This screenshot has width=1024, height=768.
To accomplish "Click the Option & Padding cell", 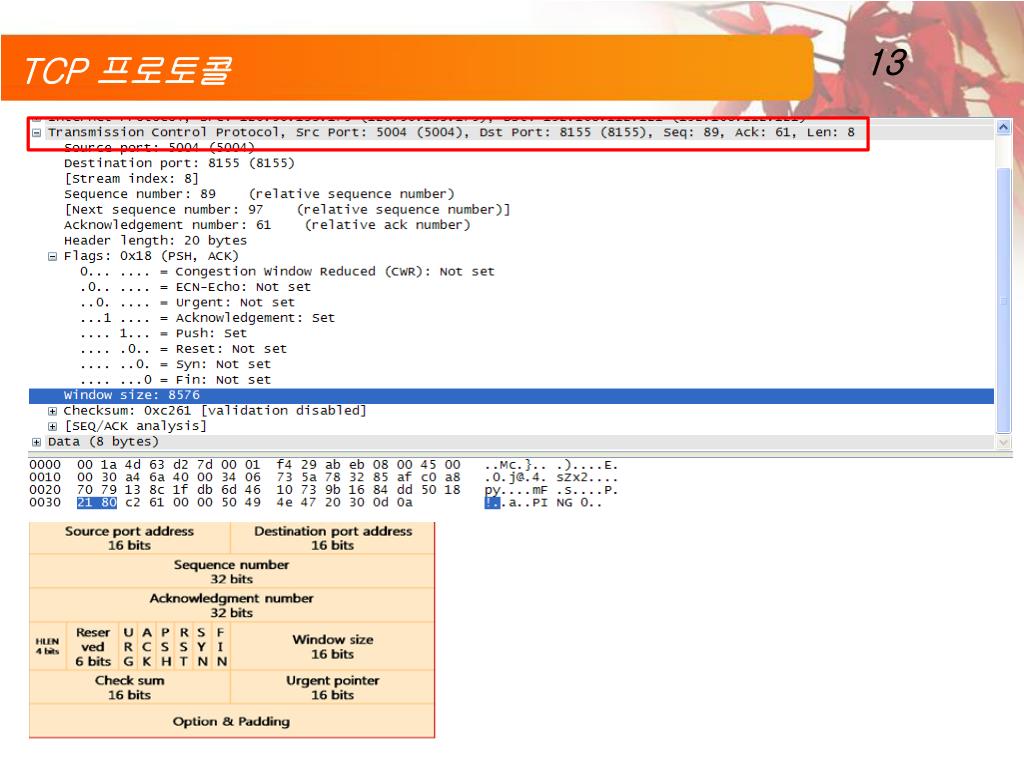I will pos(232,722).
